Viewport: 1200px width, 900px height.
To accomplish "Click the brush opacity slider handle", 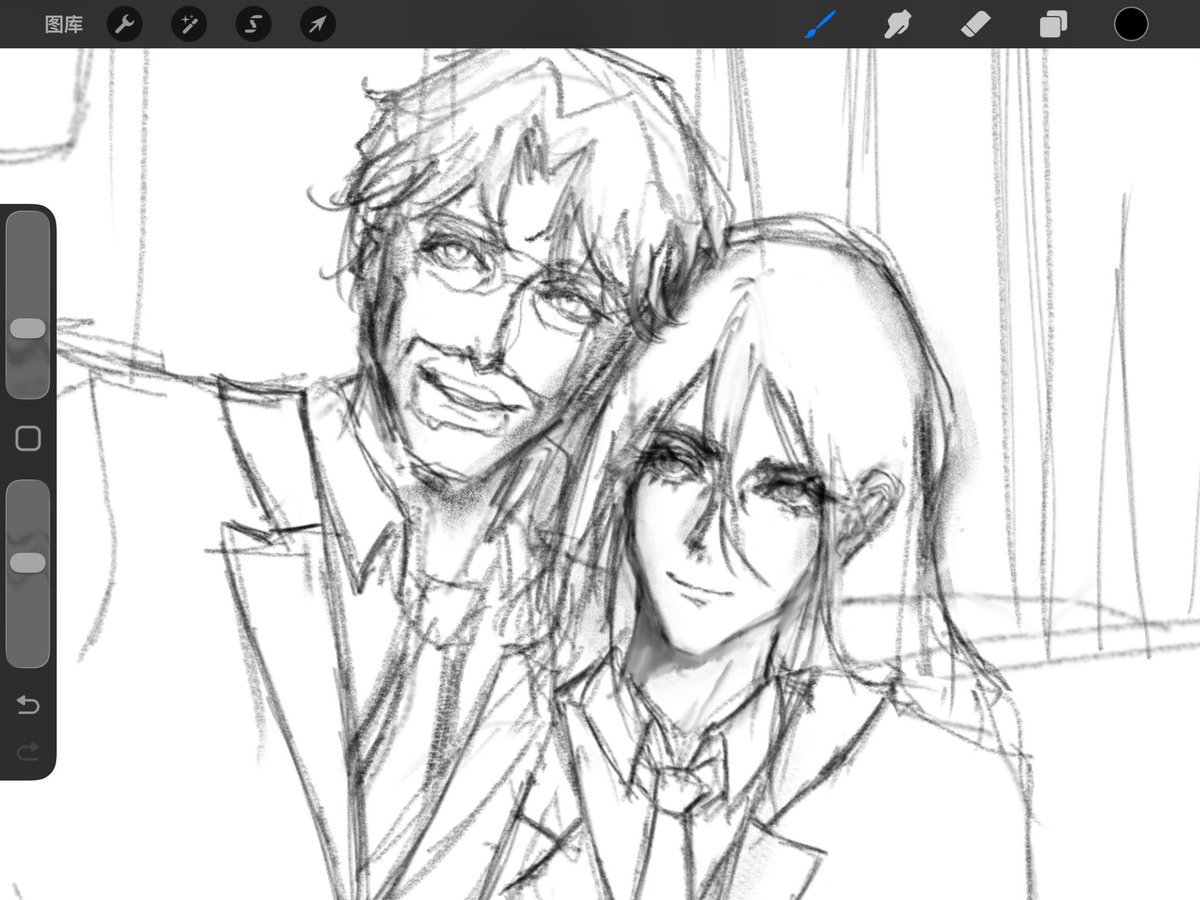I will click(28, 563).
